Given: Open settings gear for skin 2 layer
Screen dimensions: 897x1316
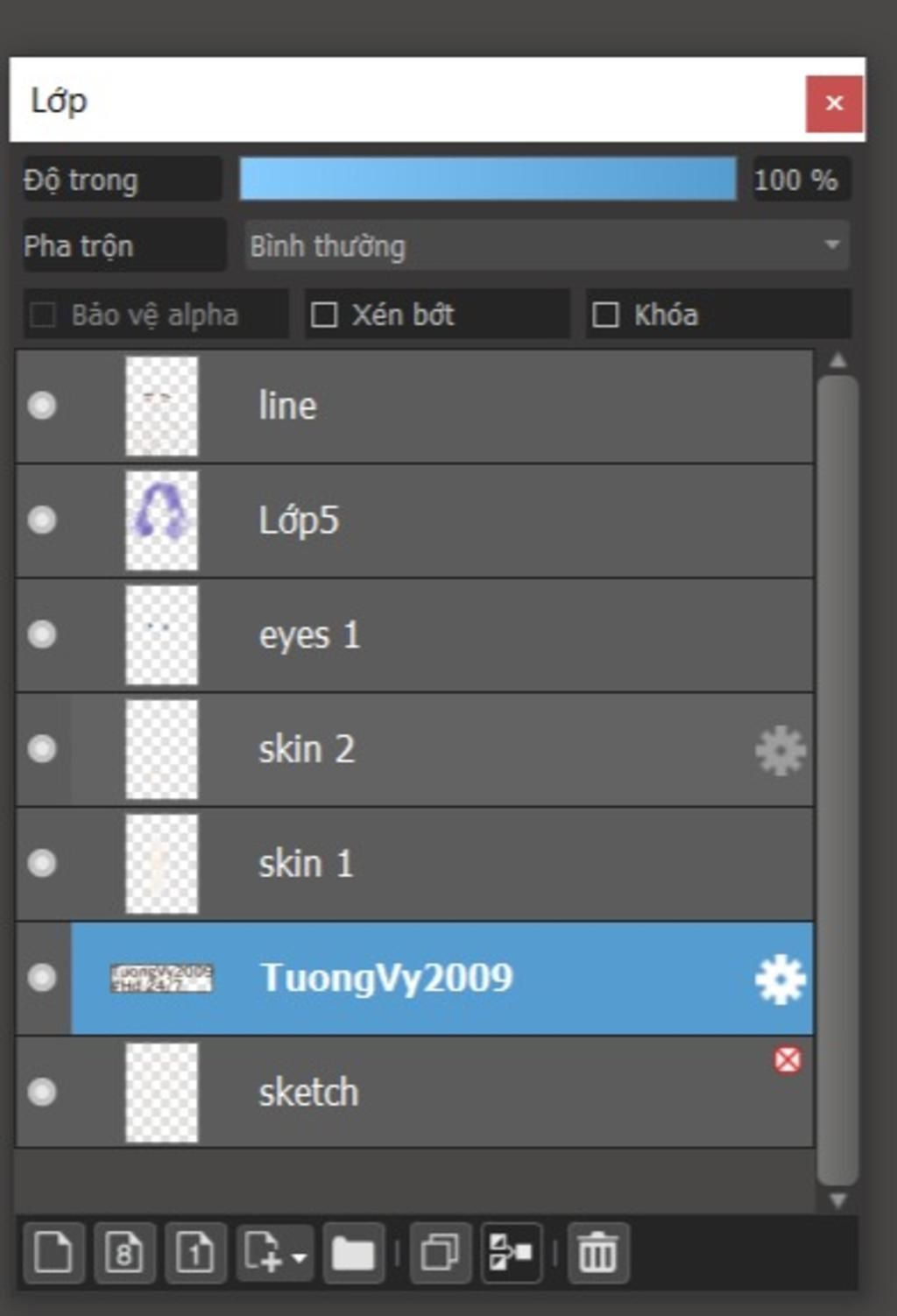Looking at the screenshot, I should click(x=780, y=750).
